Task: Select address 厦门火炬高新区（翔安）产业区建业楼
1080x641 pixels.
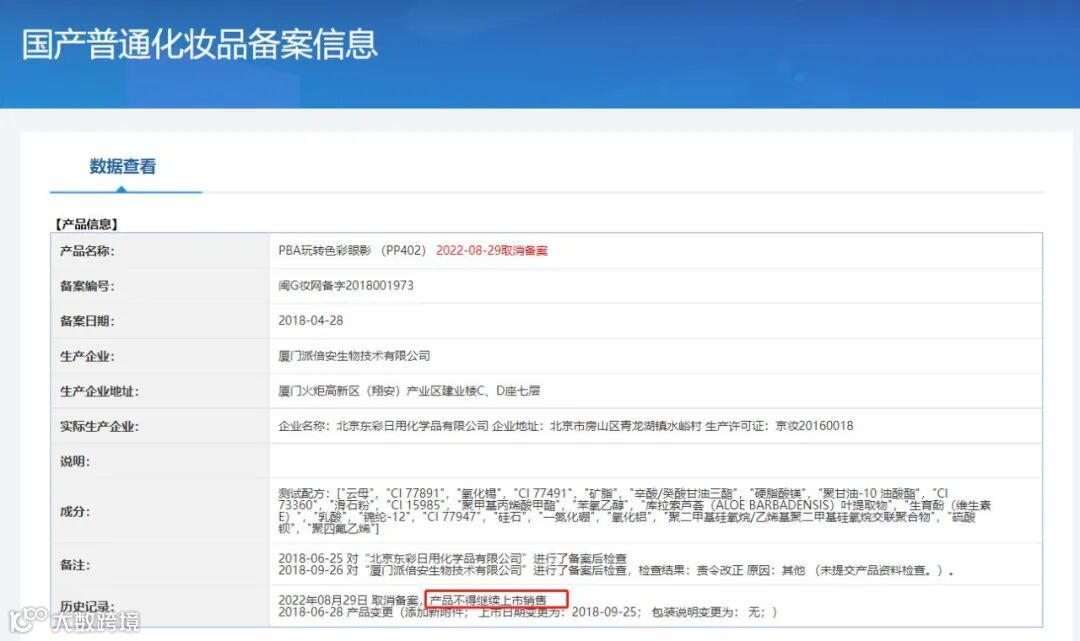Action: pos(409,391)
